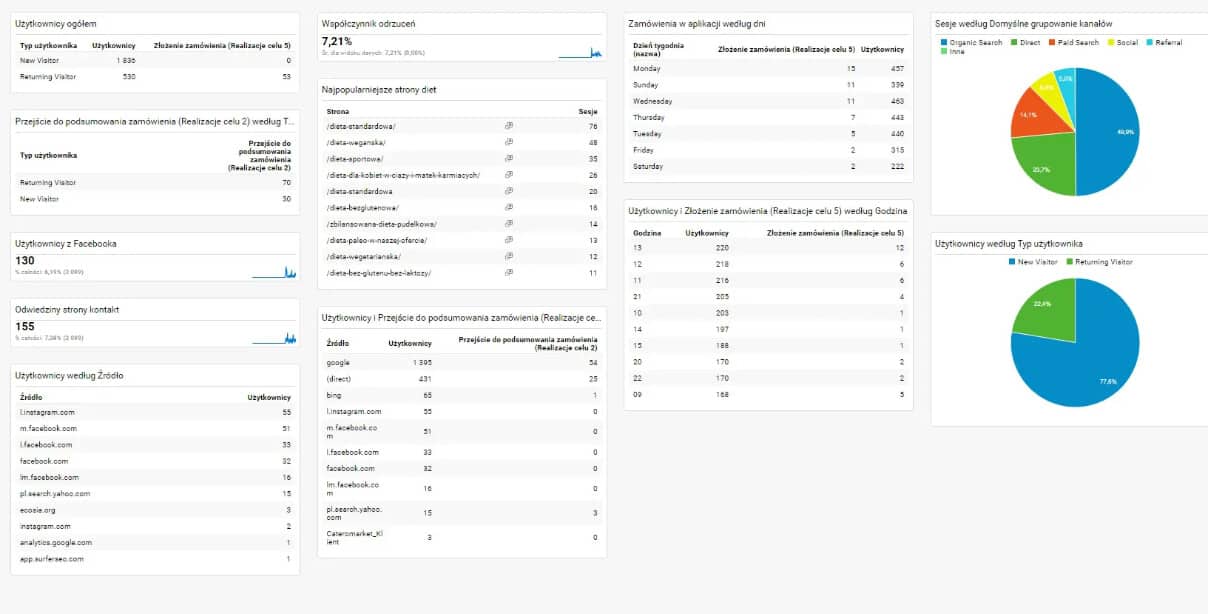Open external link icon for /dieta-weganska/
This screenshot has height=614, width=1208.
[x=509, y=142]
